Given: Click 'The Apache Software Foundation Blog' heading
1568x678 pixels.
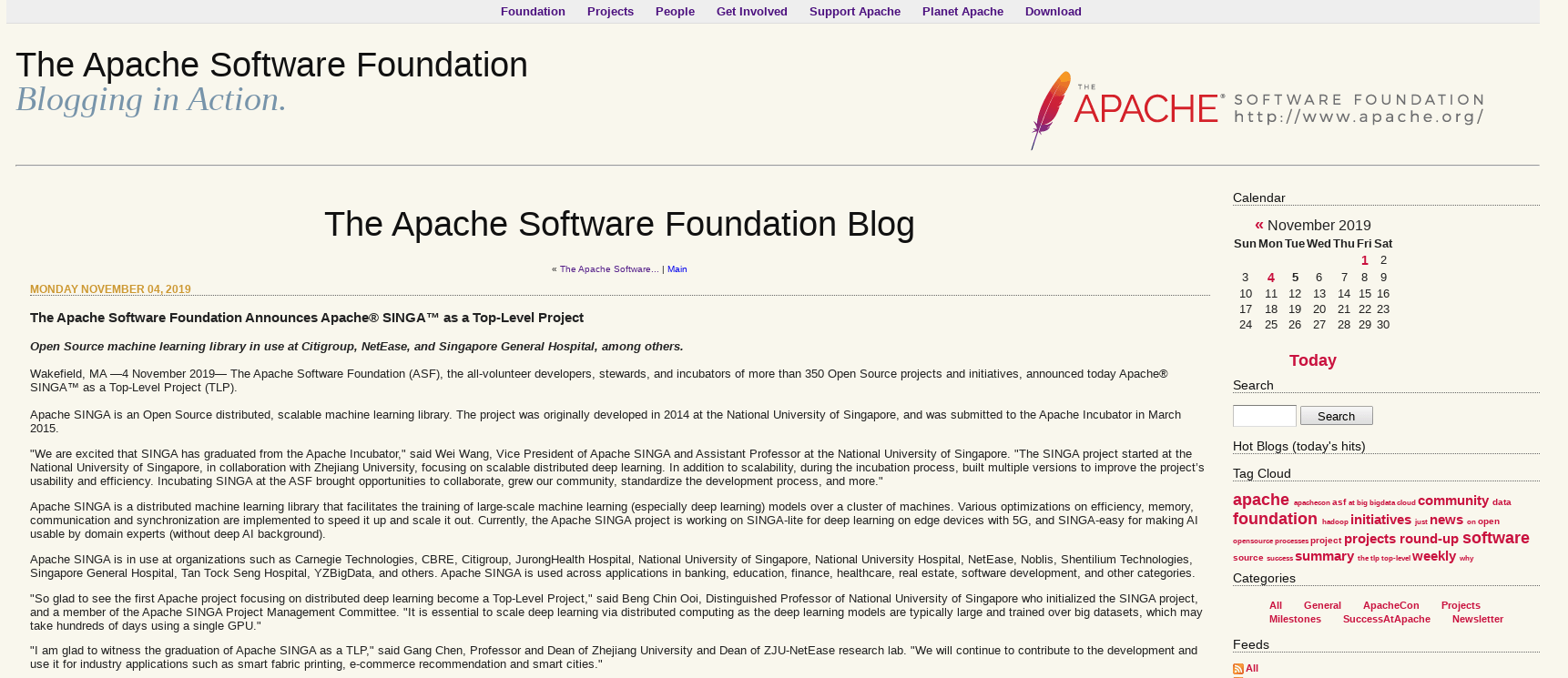Looking at the screenshot, I should pyautogui.click(x=619, y=224).
